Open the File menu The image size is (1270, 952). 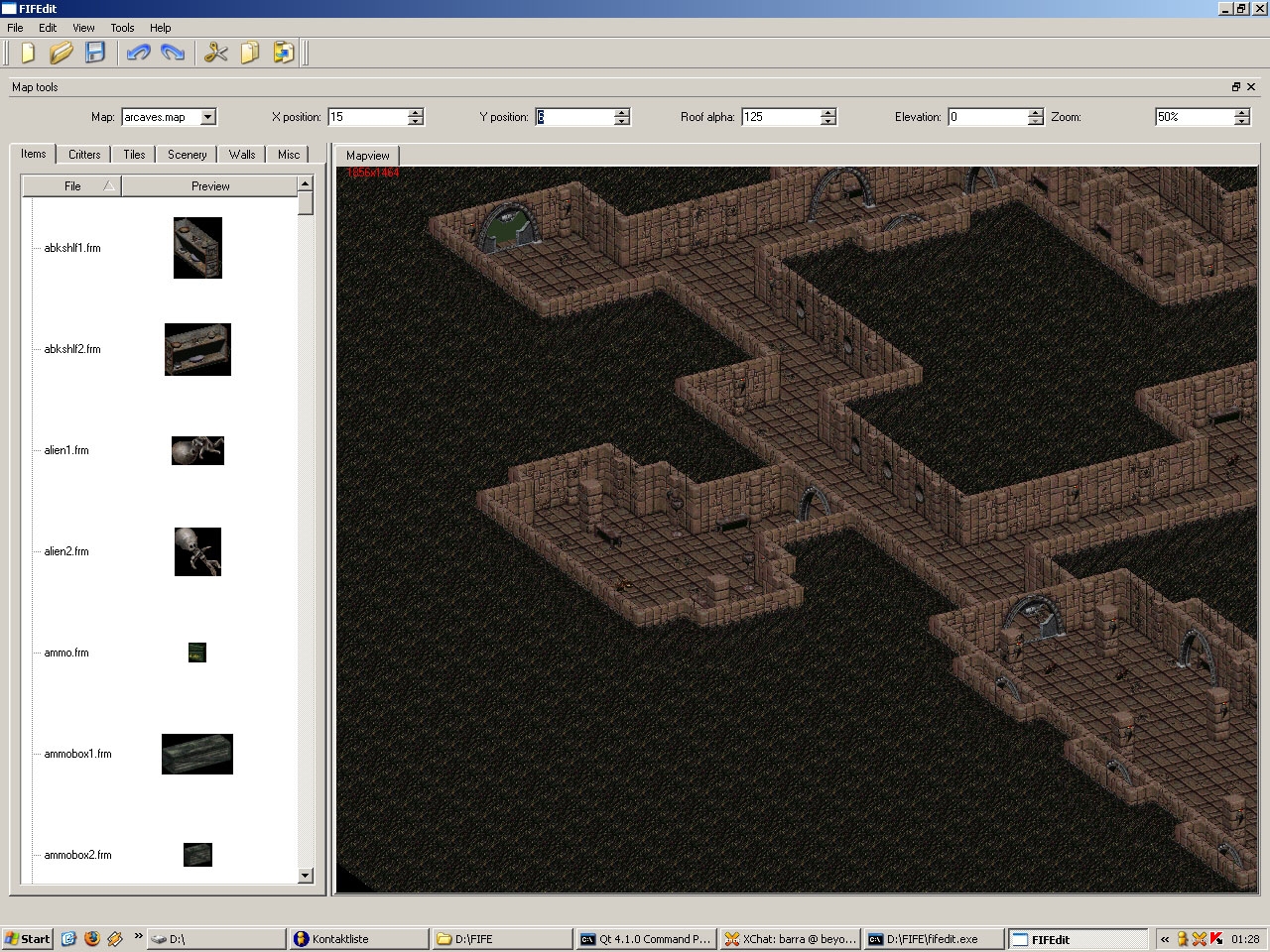point(16,28)
